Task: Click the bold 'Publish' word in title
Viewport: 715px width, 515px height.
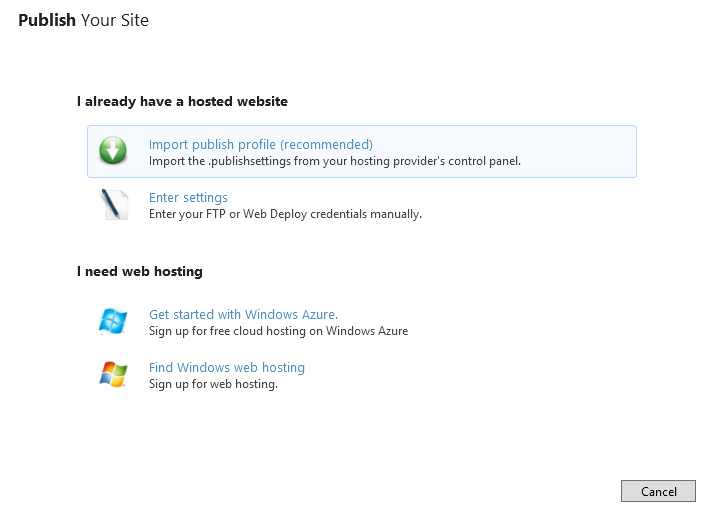Action: pyautogui.click(x=47, y=20)
